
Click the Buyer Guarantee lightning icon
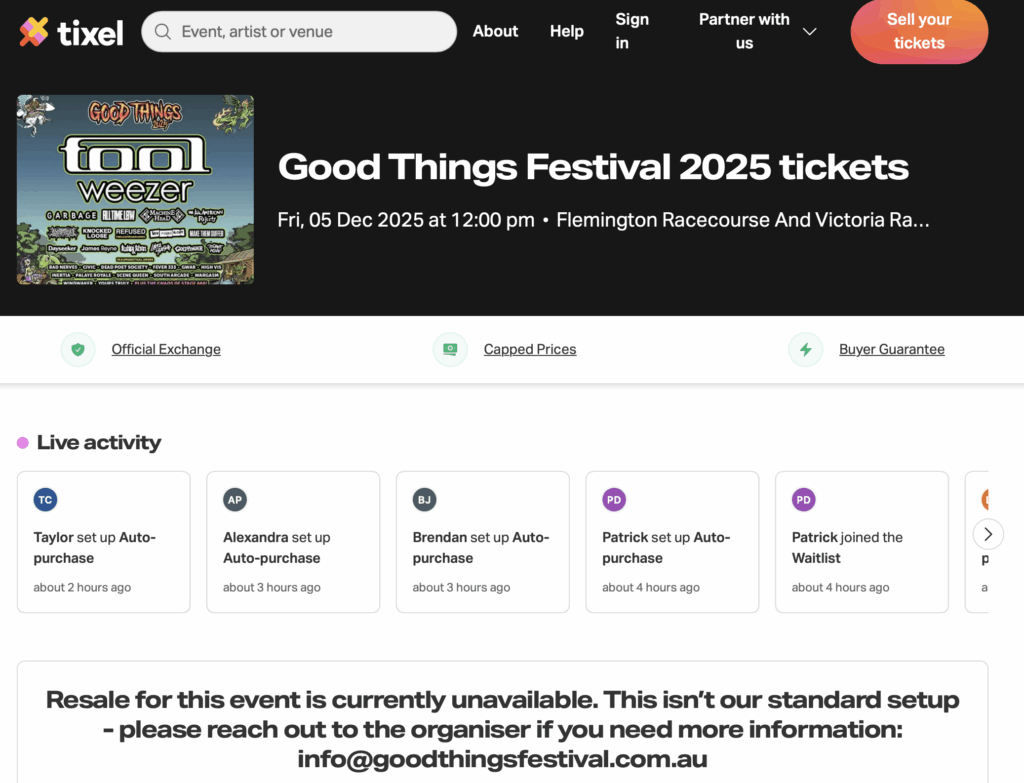pos(805,350)
